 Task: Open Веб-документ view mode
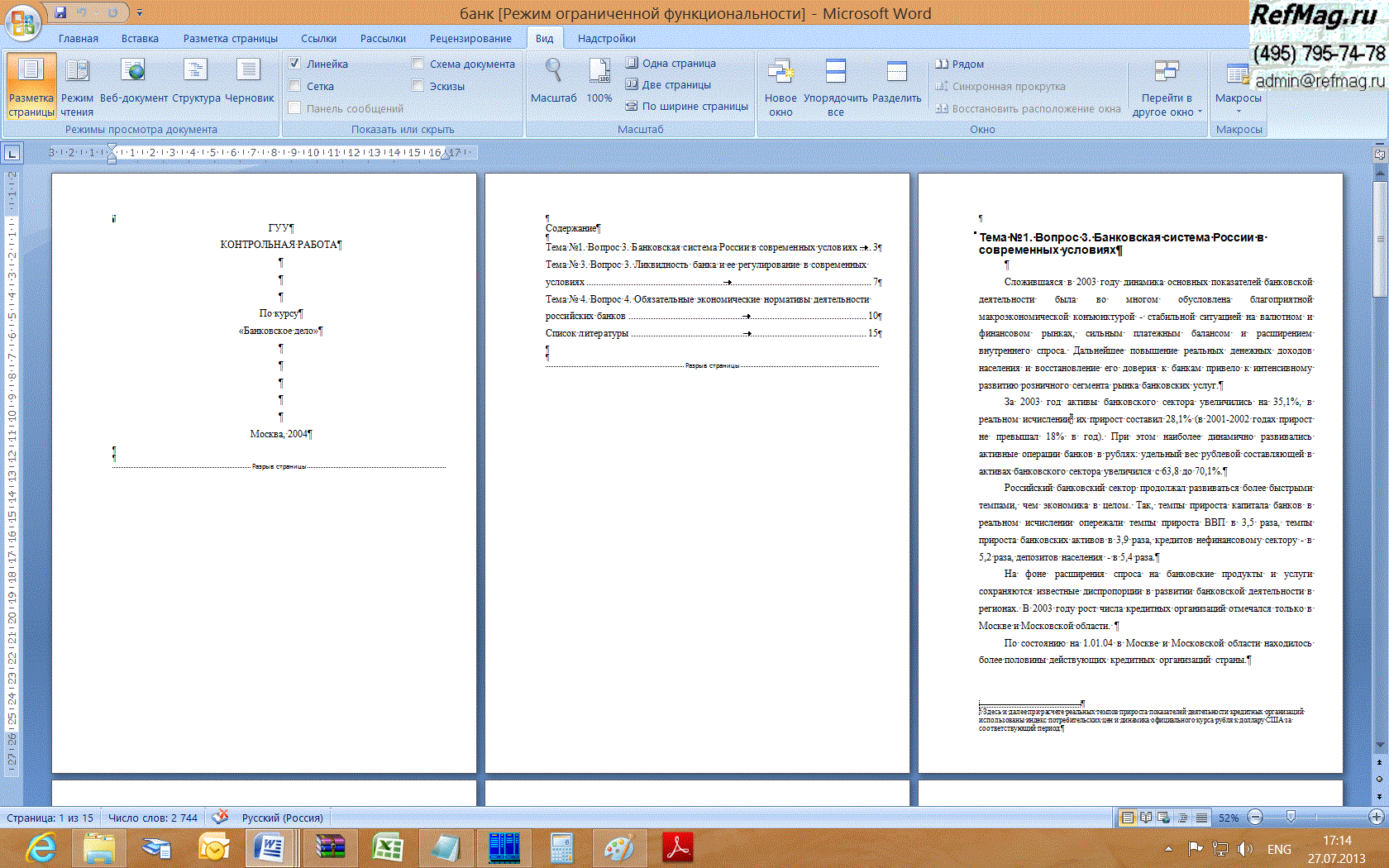(133, 83)
